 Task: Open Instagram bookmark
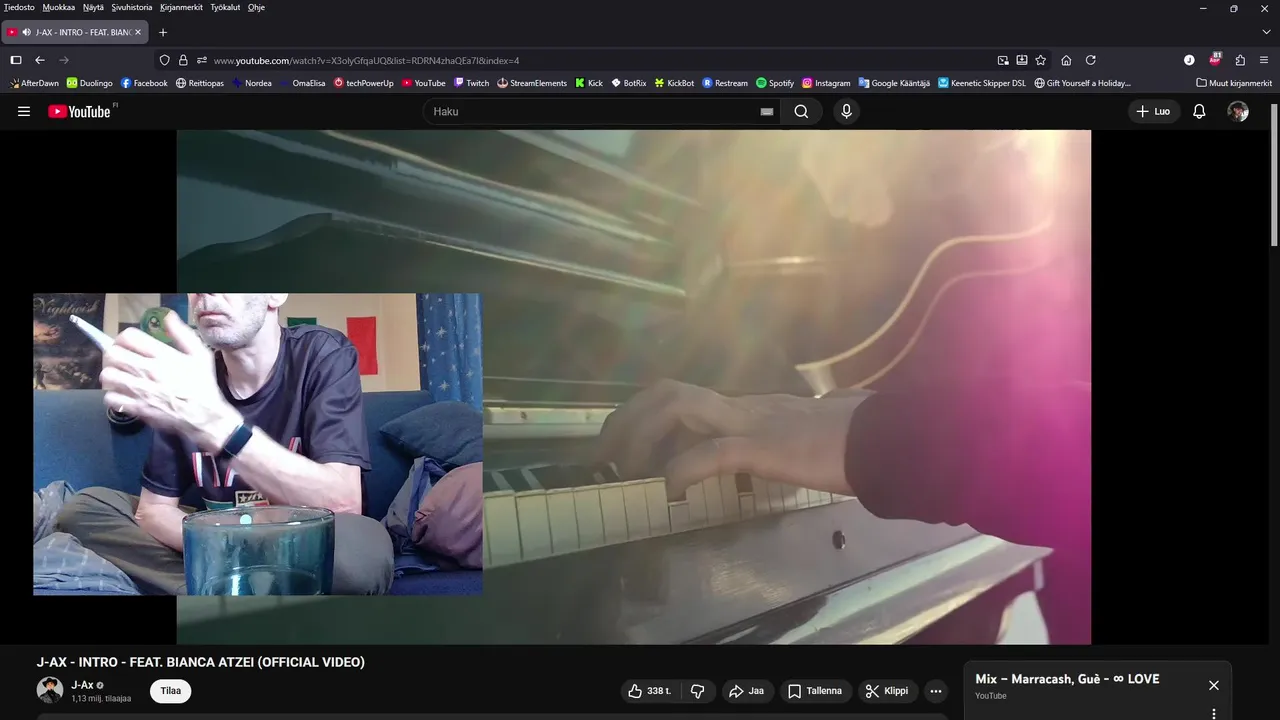826,83
